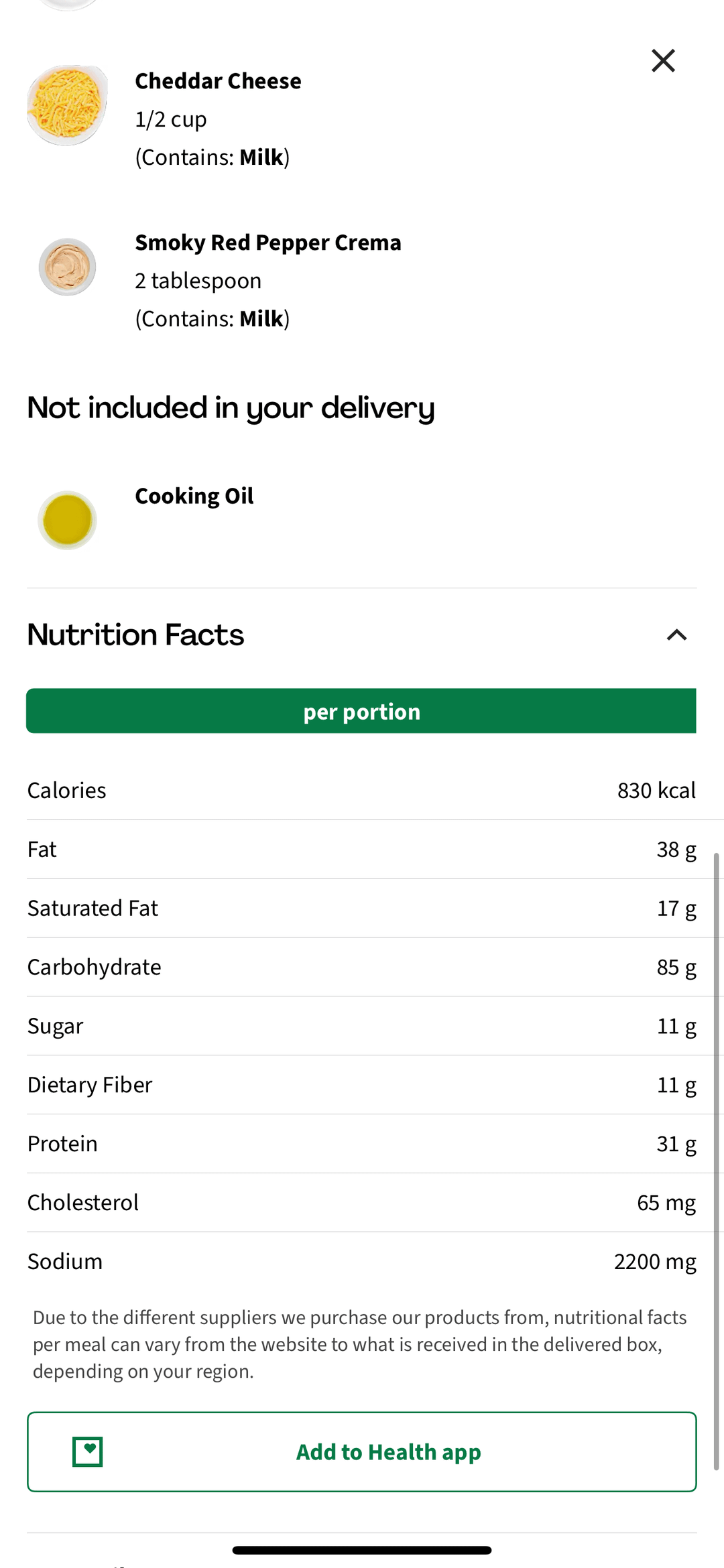The height and width of the screenshot is (1568, 724).
Task: Select the Protein 31 g row
Action: click(361, 1144)
